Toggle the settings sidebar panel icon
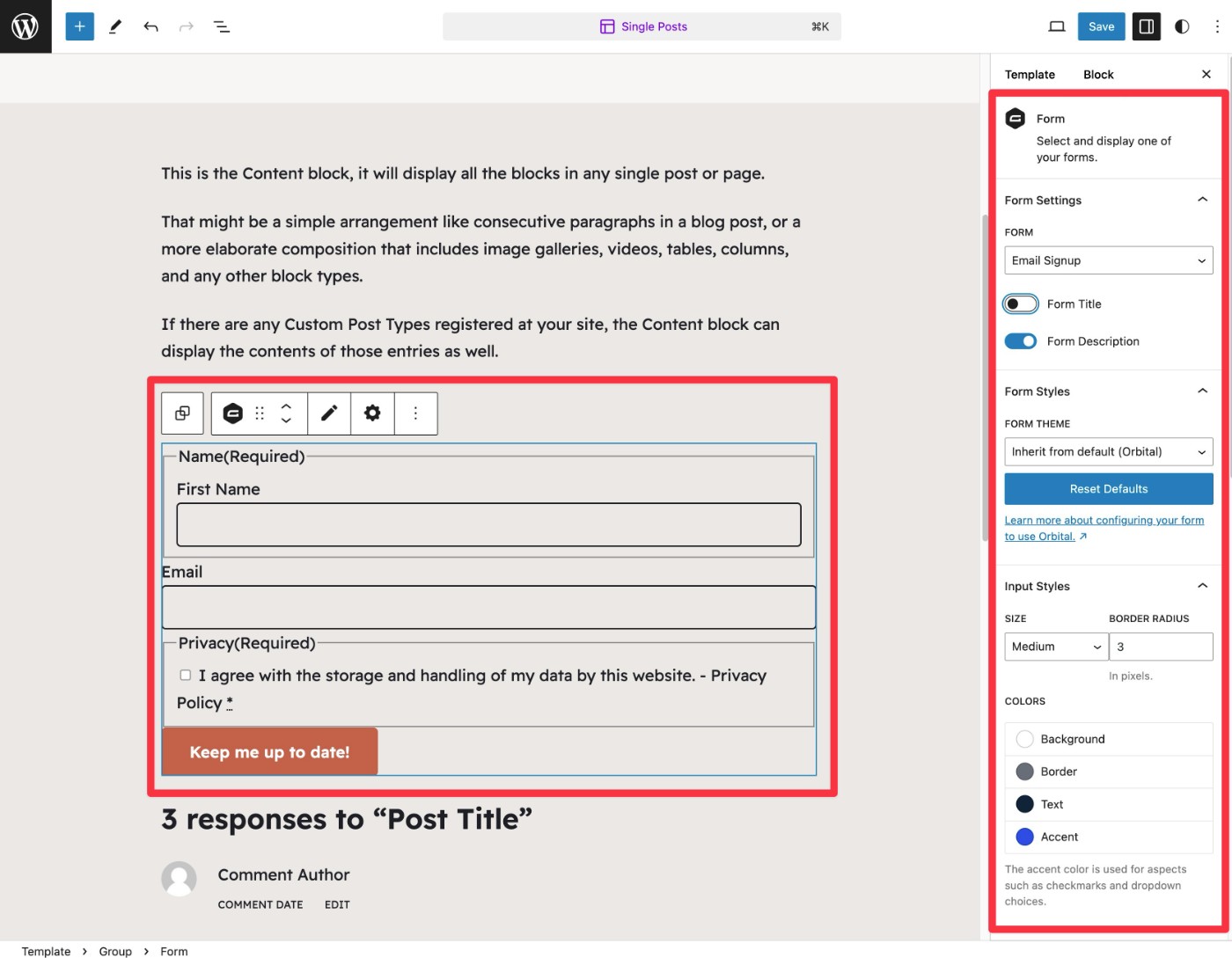Screen dimensions: 1232x958 (x=1147, y=26)
